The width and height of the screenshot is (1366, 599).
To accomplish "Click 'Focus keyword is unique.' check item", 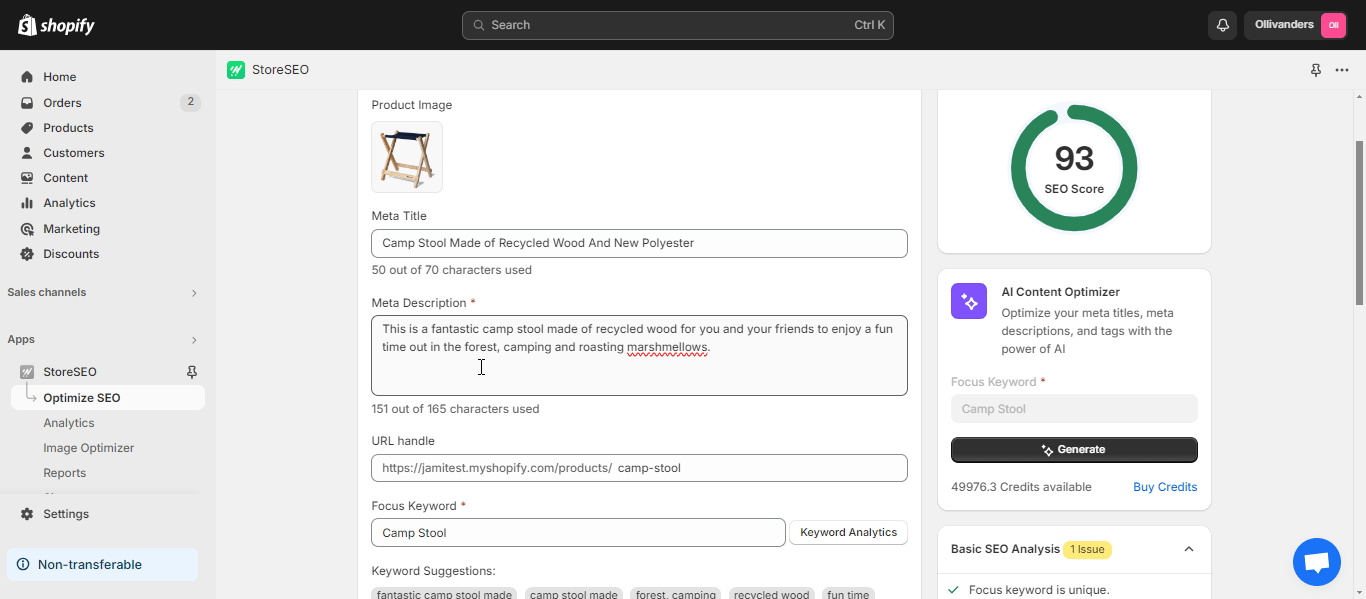I will click(x=1039, y=590).
